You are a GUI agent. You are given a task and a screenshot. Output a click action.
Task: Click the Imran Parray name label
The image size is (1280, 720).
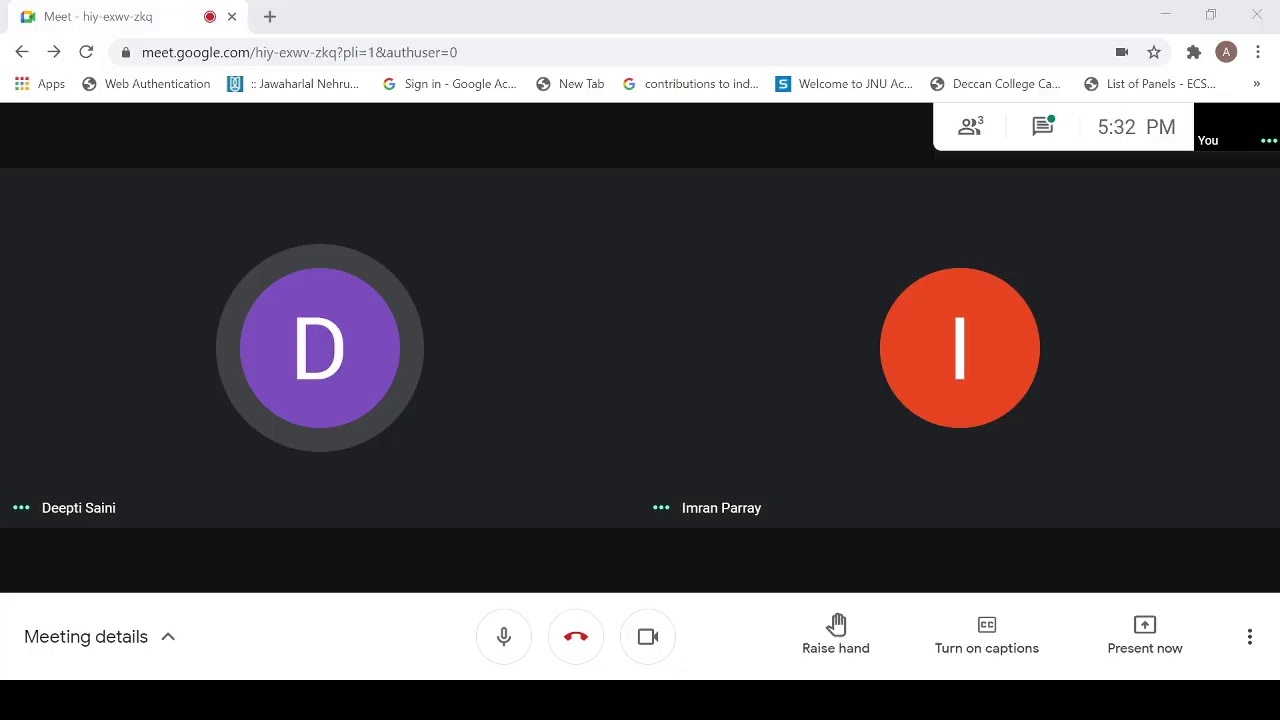pyautogui.click(x=721, y=508)
